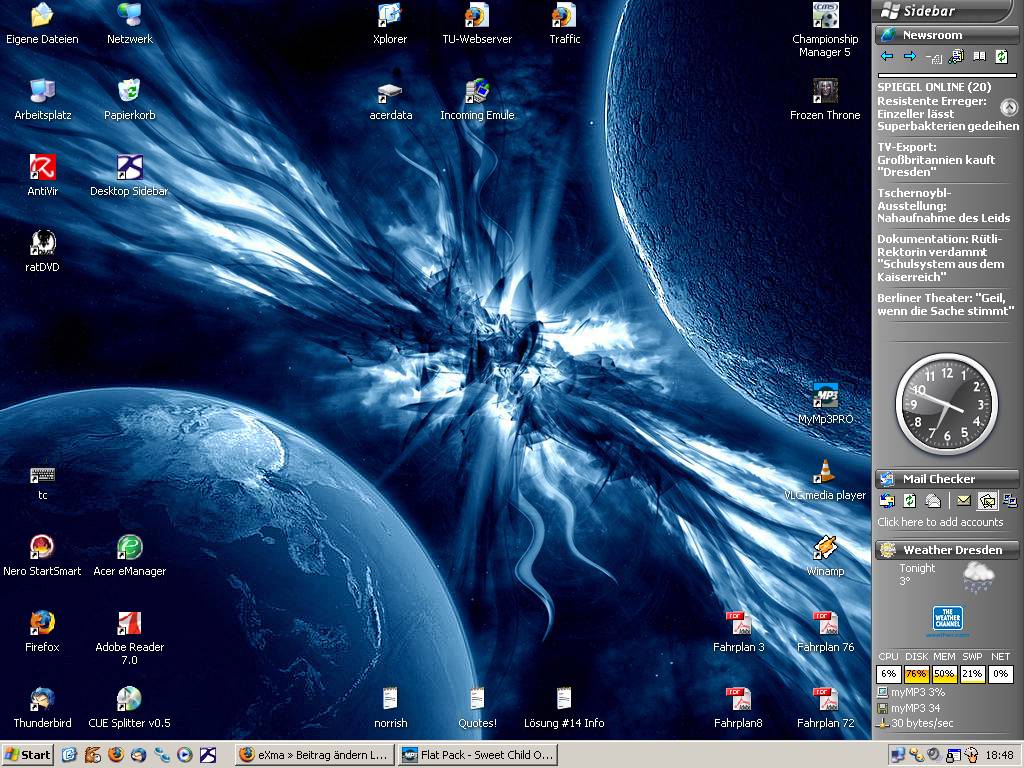Launch AntiVir from the desktop
Image resolution: width=1024 pixels, height=768 pixels.
click(42, 176)
